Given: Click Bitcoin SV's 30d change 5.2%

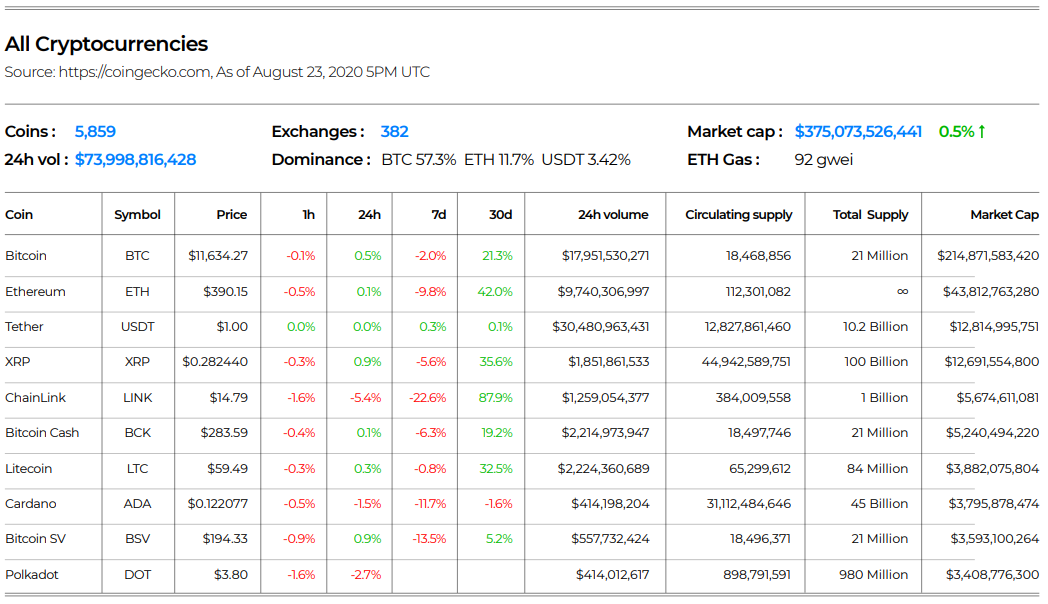Looking at the screenshot, I should click(x=499, y=539).
